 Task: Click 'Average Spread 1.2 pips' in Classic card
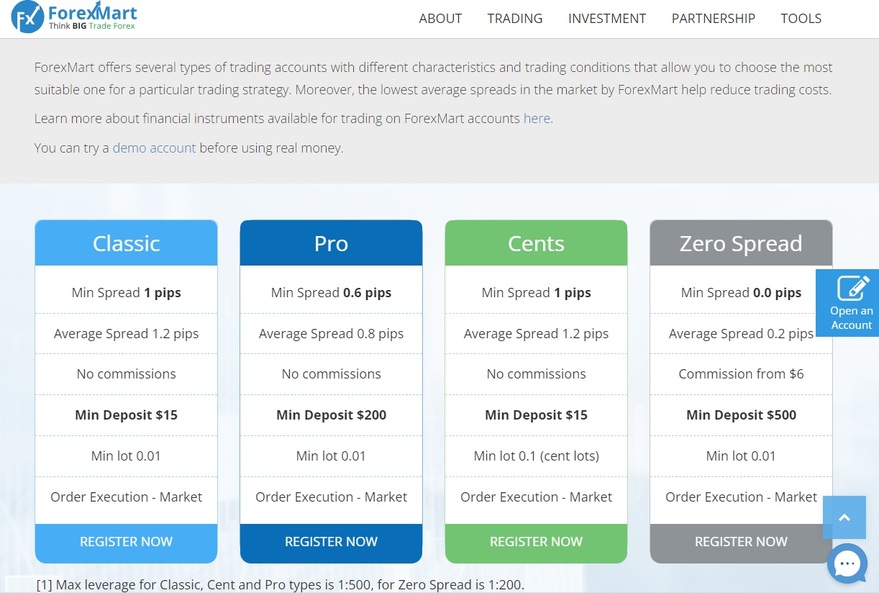126,333
